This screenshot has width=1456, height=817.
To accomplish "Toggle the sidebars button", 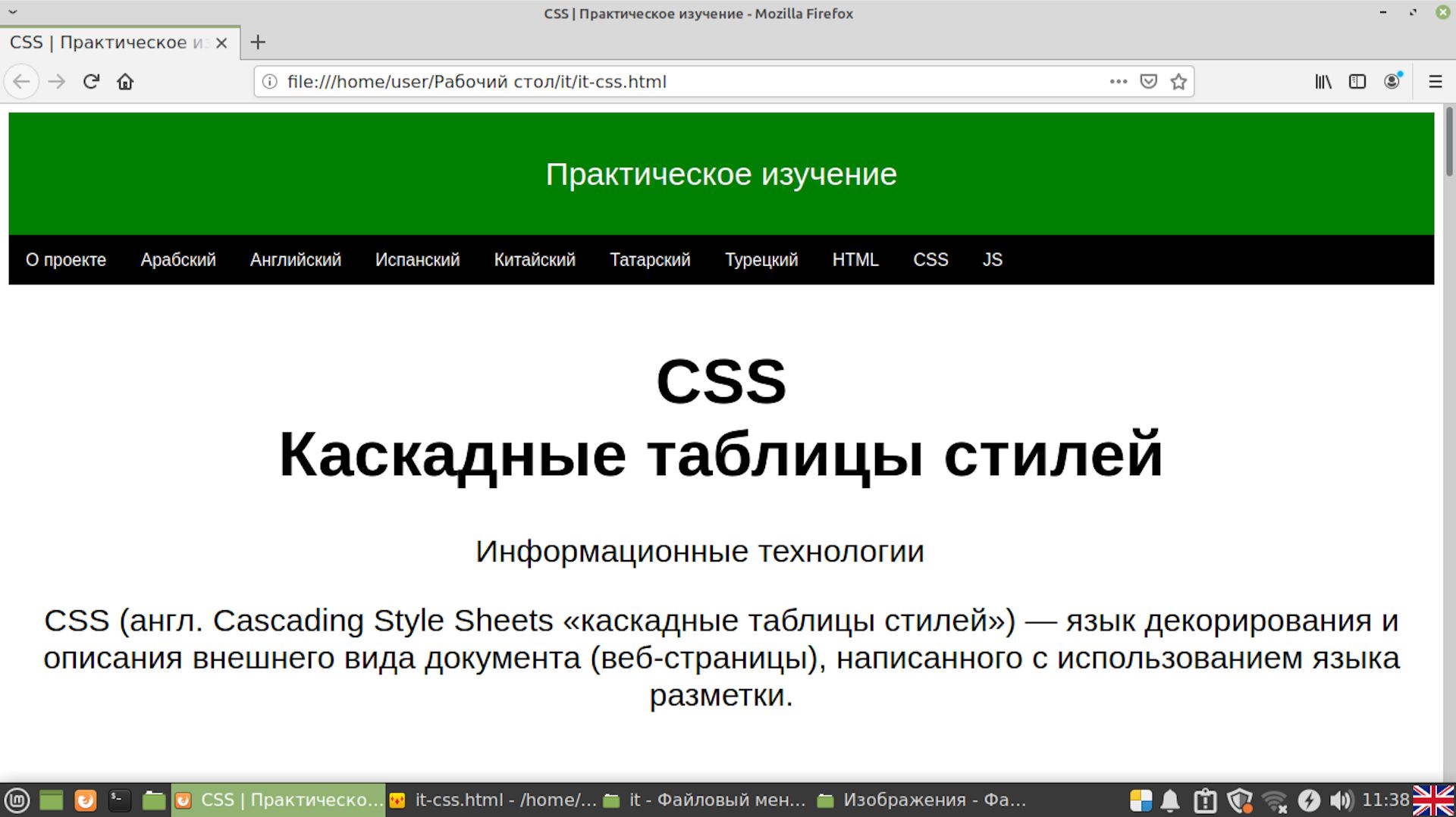I will (x=1357, y=81).
